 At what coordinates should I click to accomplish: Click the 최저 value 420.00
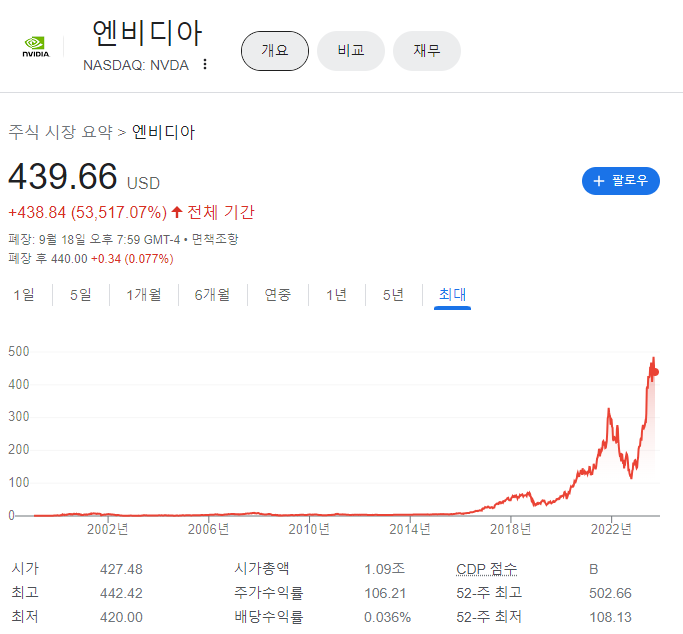121,617
